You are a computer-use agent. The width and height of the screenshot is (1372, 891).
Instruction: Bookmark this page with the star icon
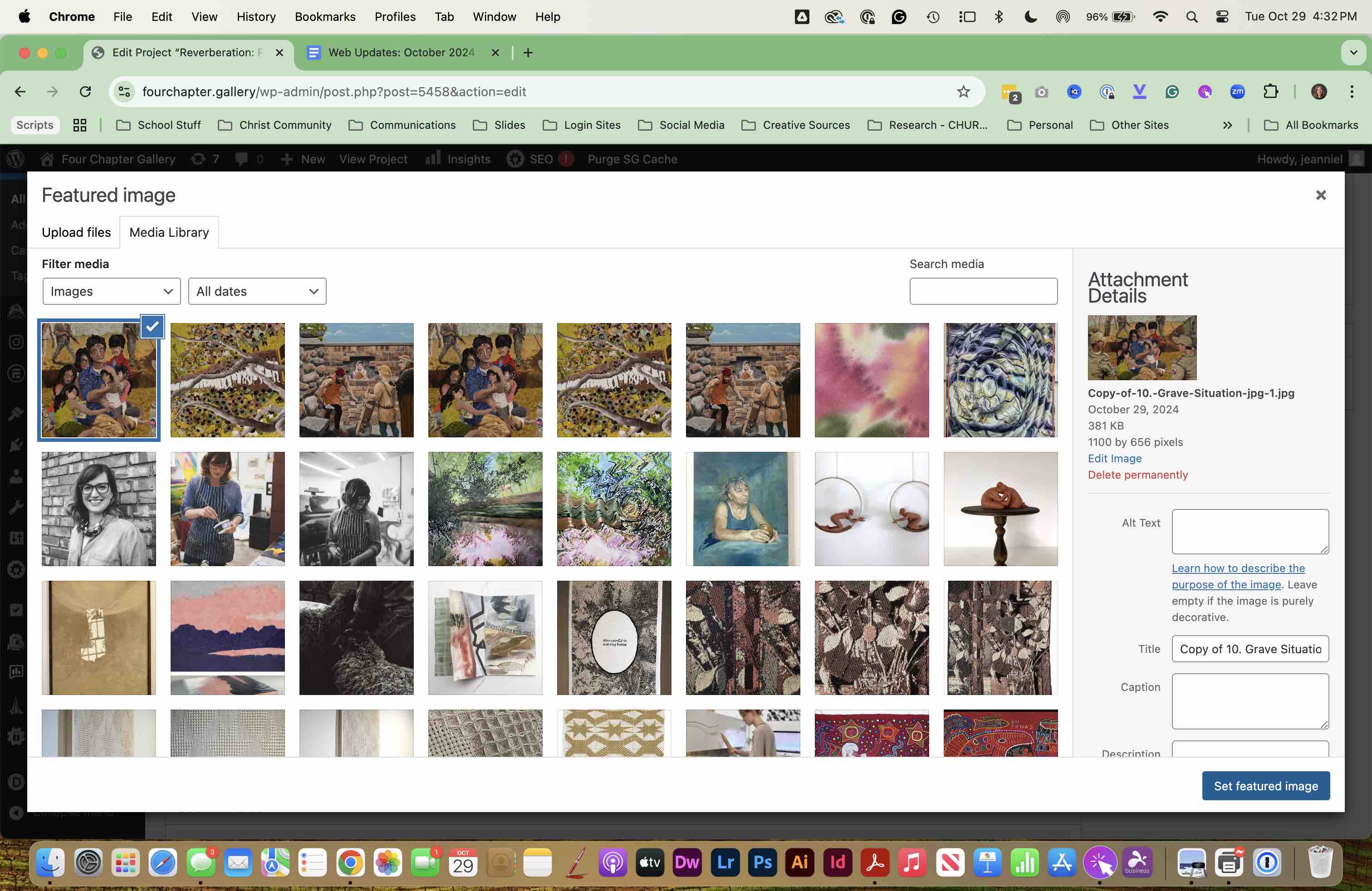tap(963, 92)
